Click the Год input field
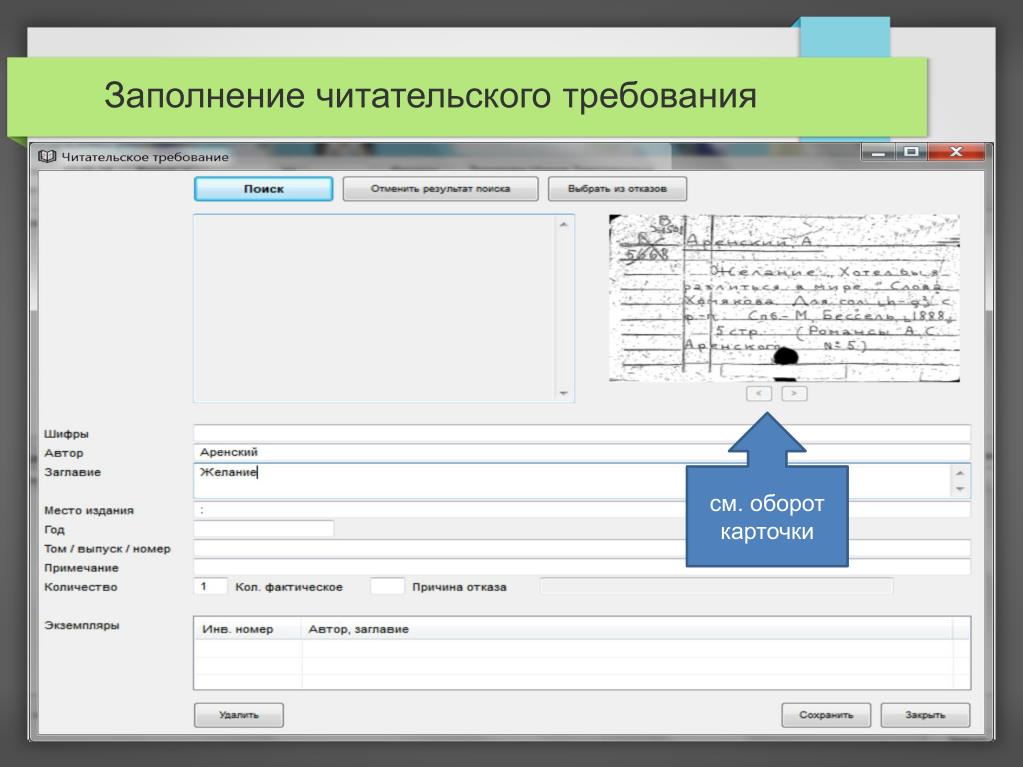Viewport: 1023px width, 767px height. point(264,529)
